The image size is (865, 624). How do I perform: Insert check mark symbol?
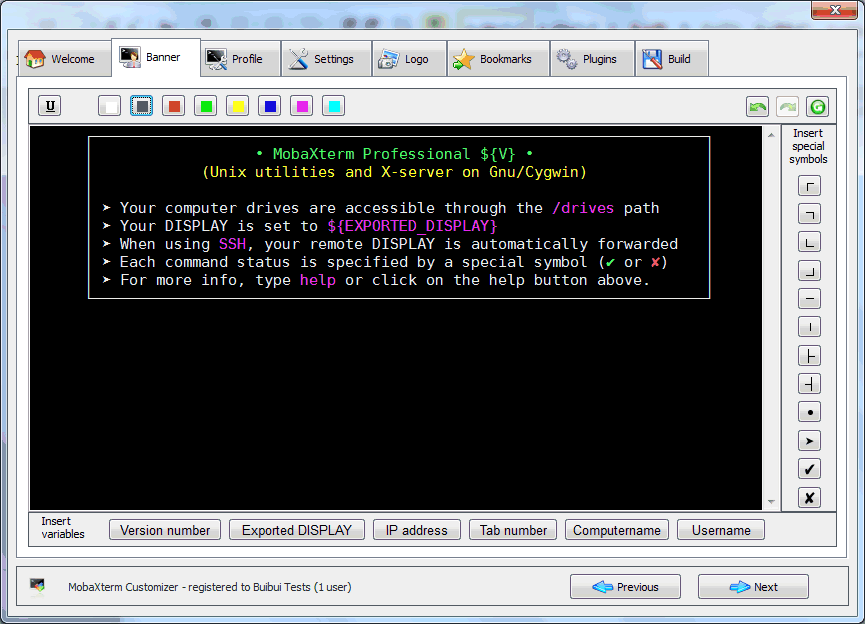coord(809,469)
